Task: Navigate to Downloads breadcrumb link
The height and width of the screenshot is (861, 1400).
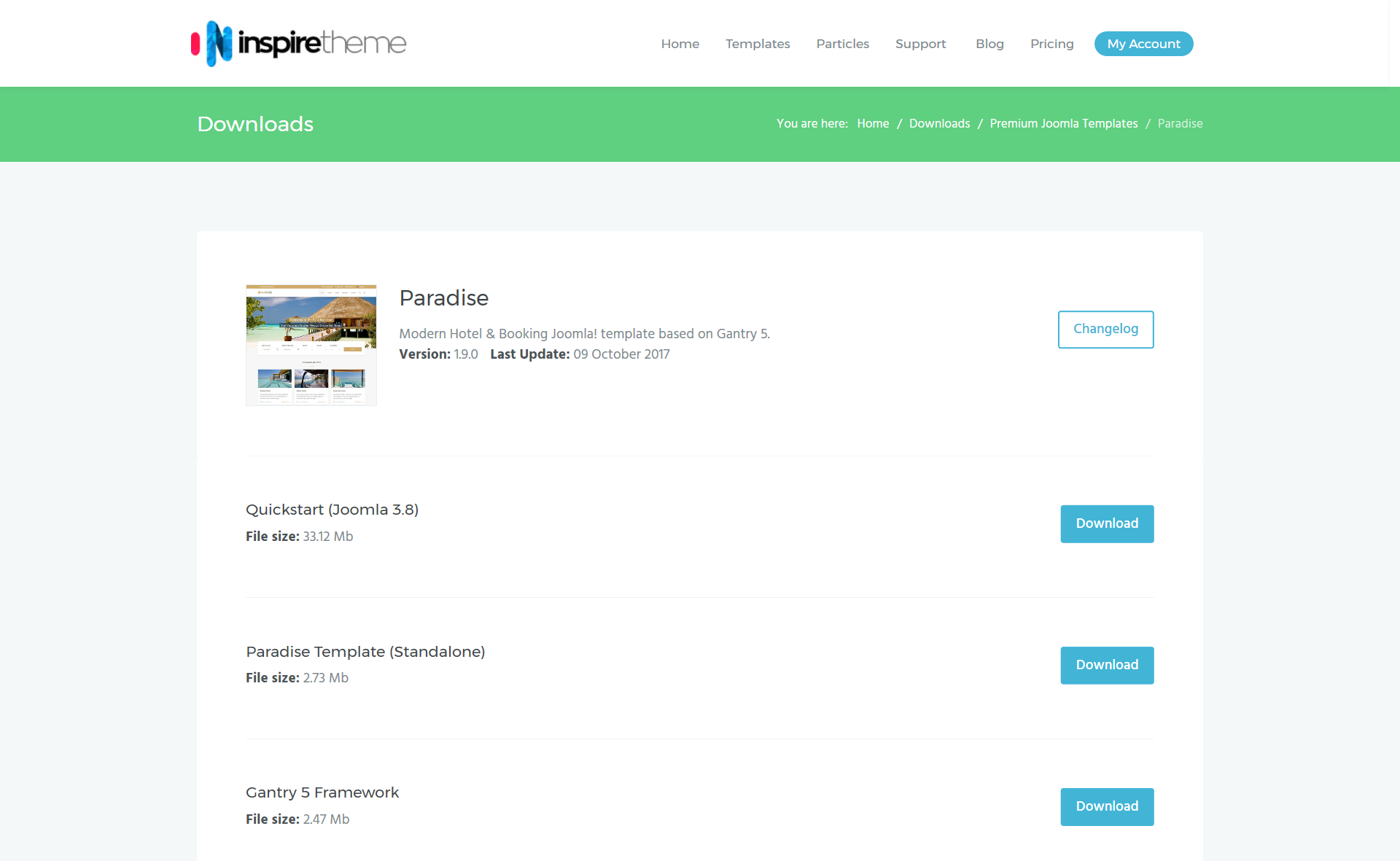Action: point(939,124)
